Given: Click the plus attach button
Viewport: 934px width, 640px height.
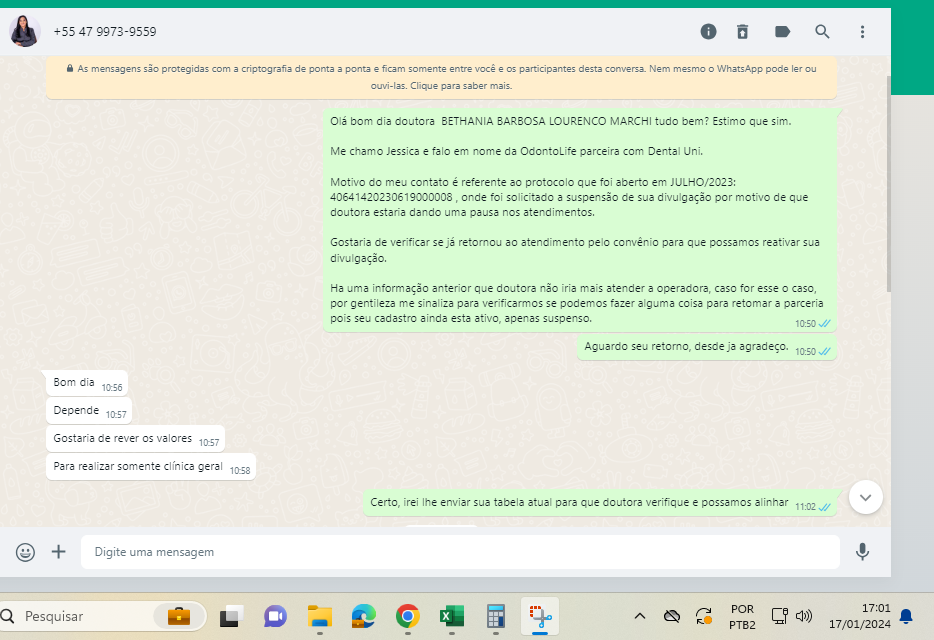Looking at the screenshot, I should 58,552.
